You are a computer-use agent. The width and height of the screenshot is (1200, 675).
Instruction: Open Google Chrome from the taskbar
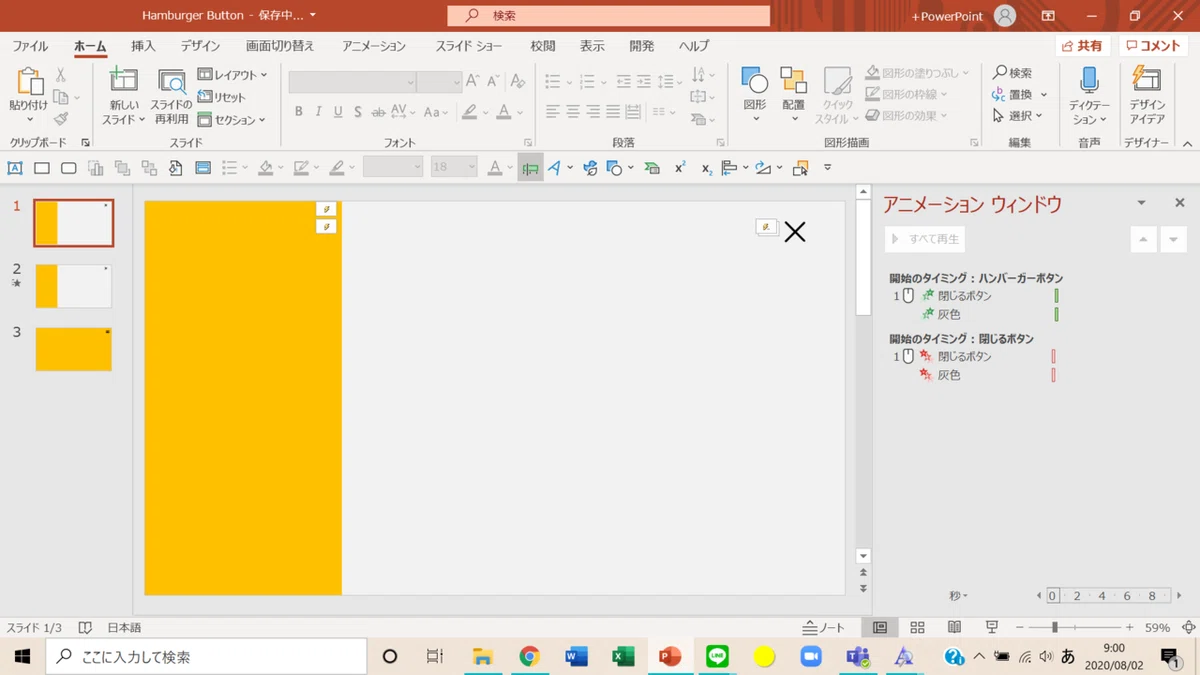pos(529,656)
